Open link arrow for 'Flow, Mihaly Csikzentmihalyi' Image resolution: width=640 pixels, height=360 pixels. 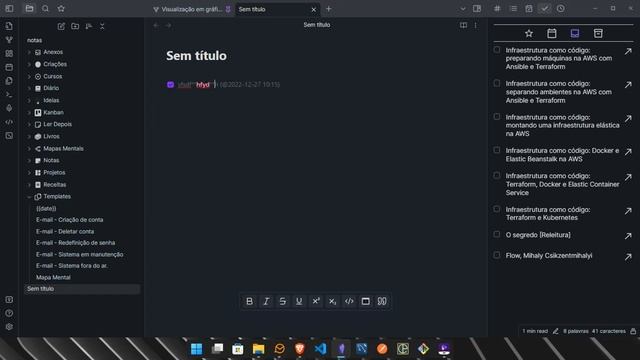(x=628, y=257)
